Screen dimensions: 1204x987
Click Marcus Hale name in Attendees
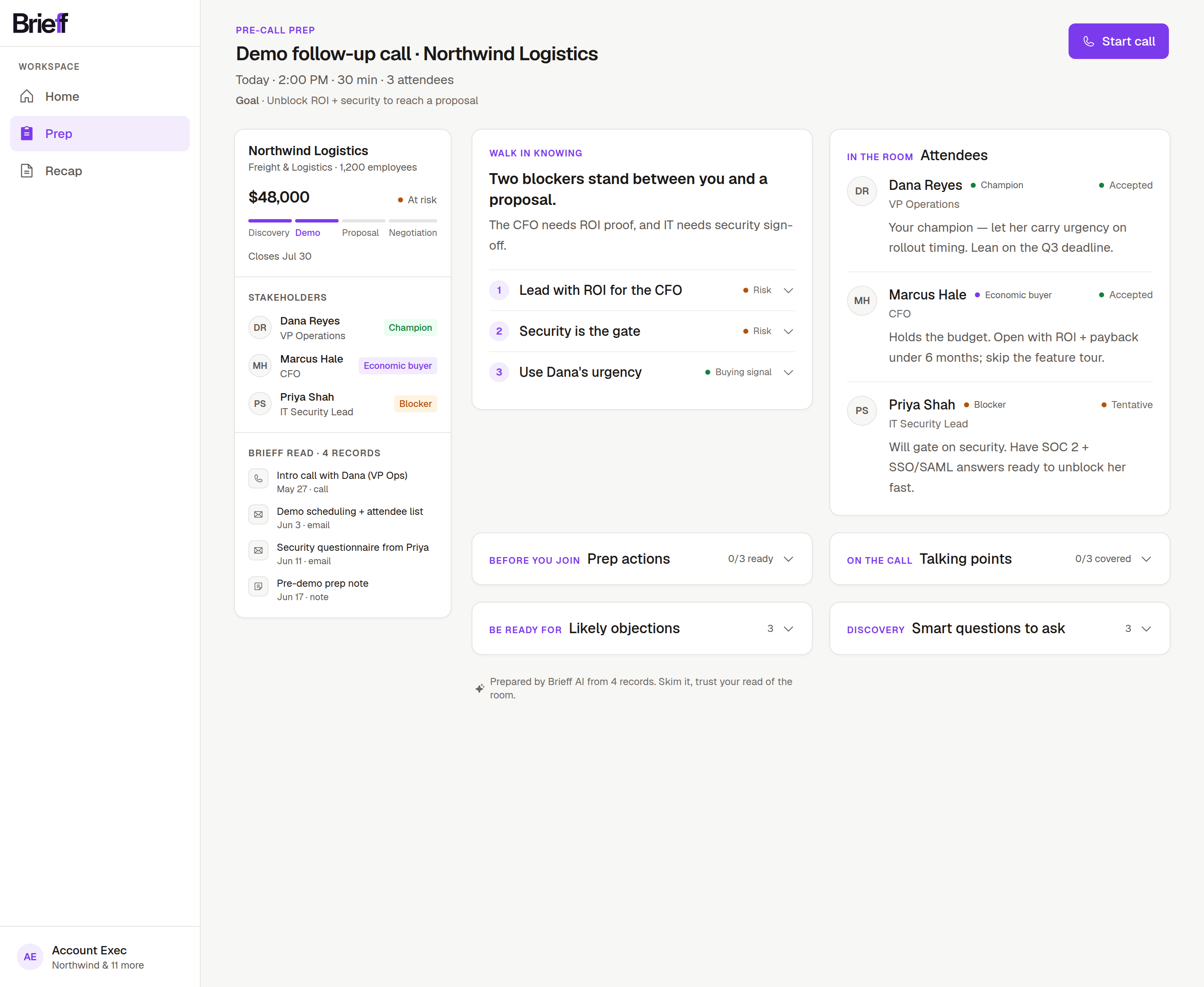(x=927, y=295)
